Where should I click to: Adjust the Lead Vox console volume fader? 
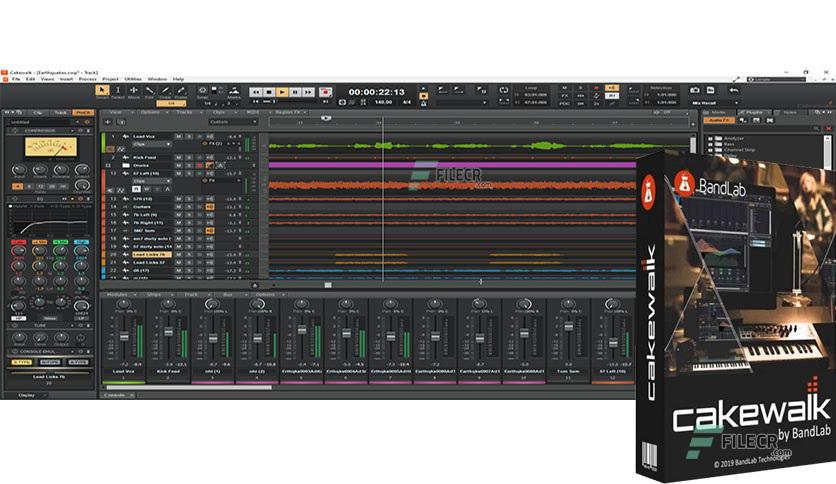[x=124, y=336]
